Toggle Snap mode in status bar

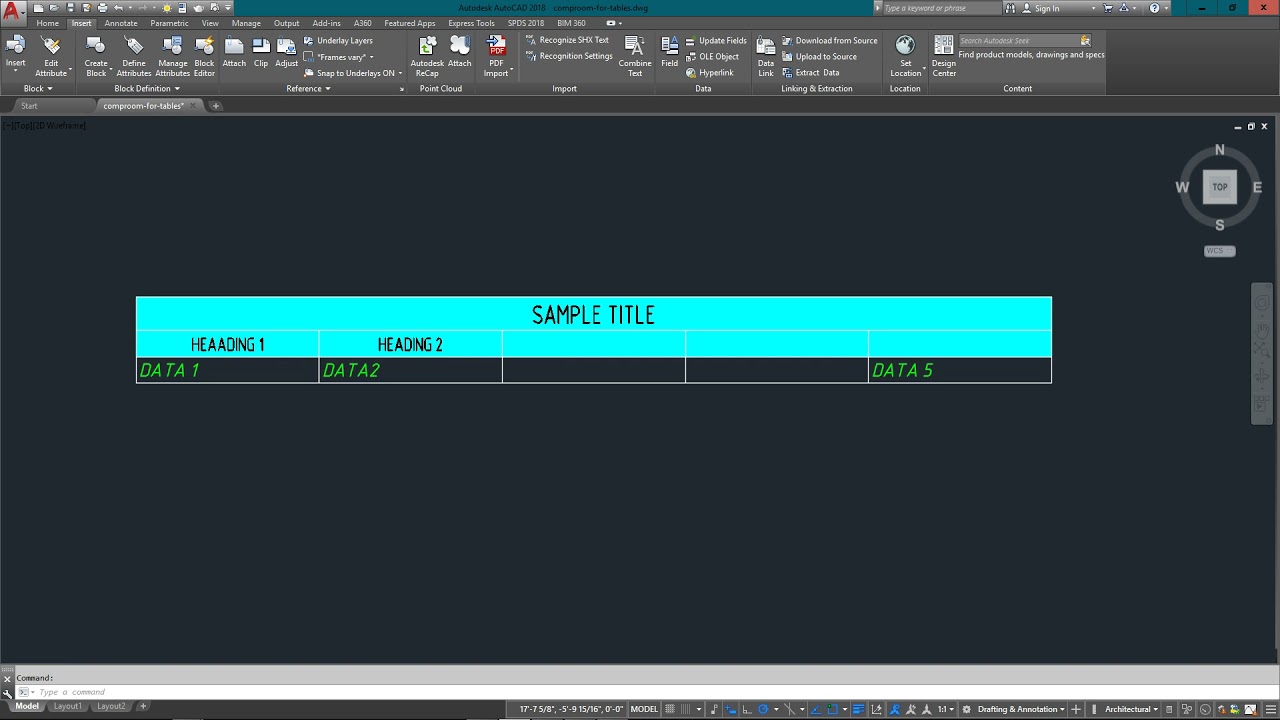coord(686,709)
